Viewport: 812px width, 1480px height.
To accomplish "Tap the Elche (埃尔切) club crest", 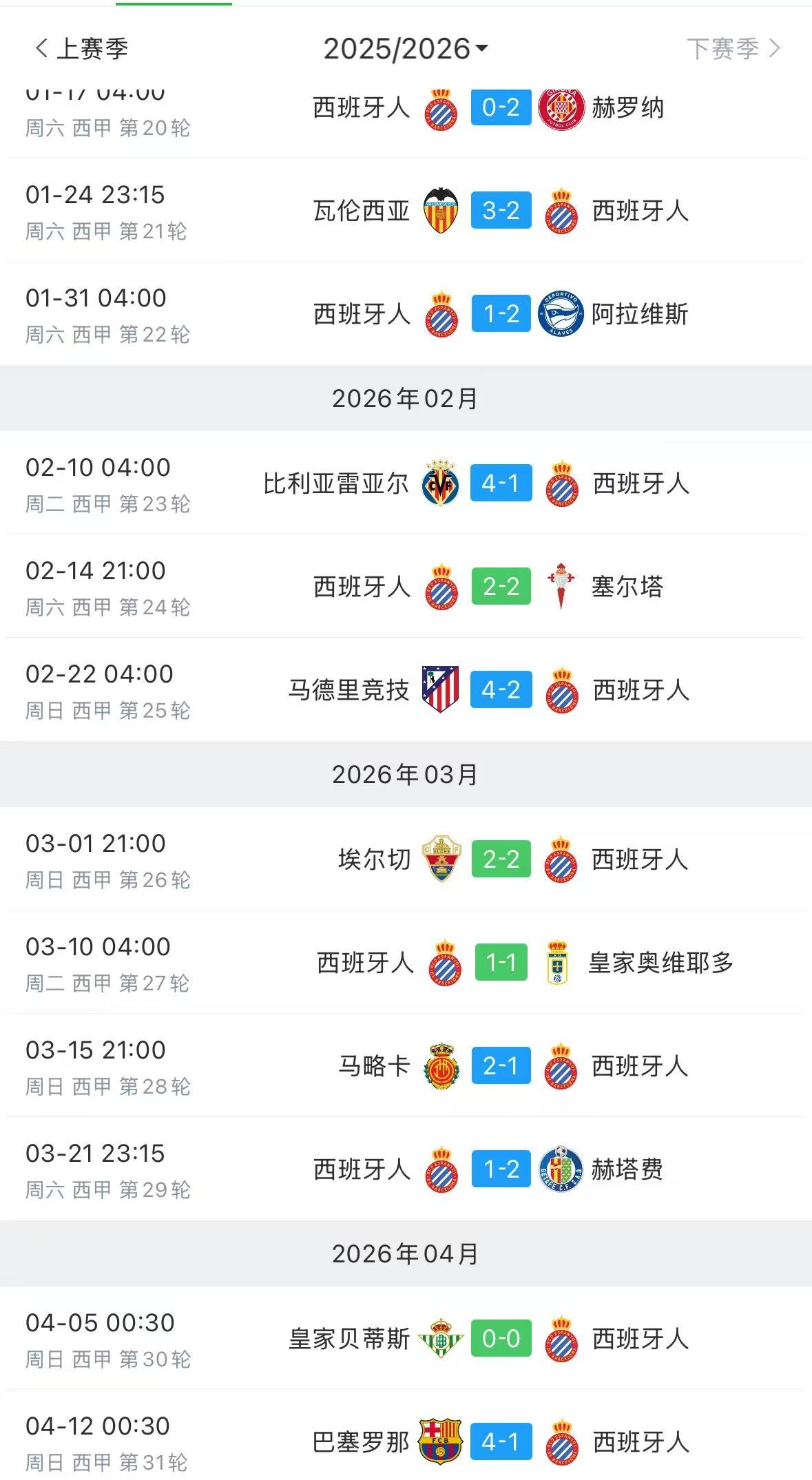I will click(x=441, y=859).
